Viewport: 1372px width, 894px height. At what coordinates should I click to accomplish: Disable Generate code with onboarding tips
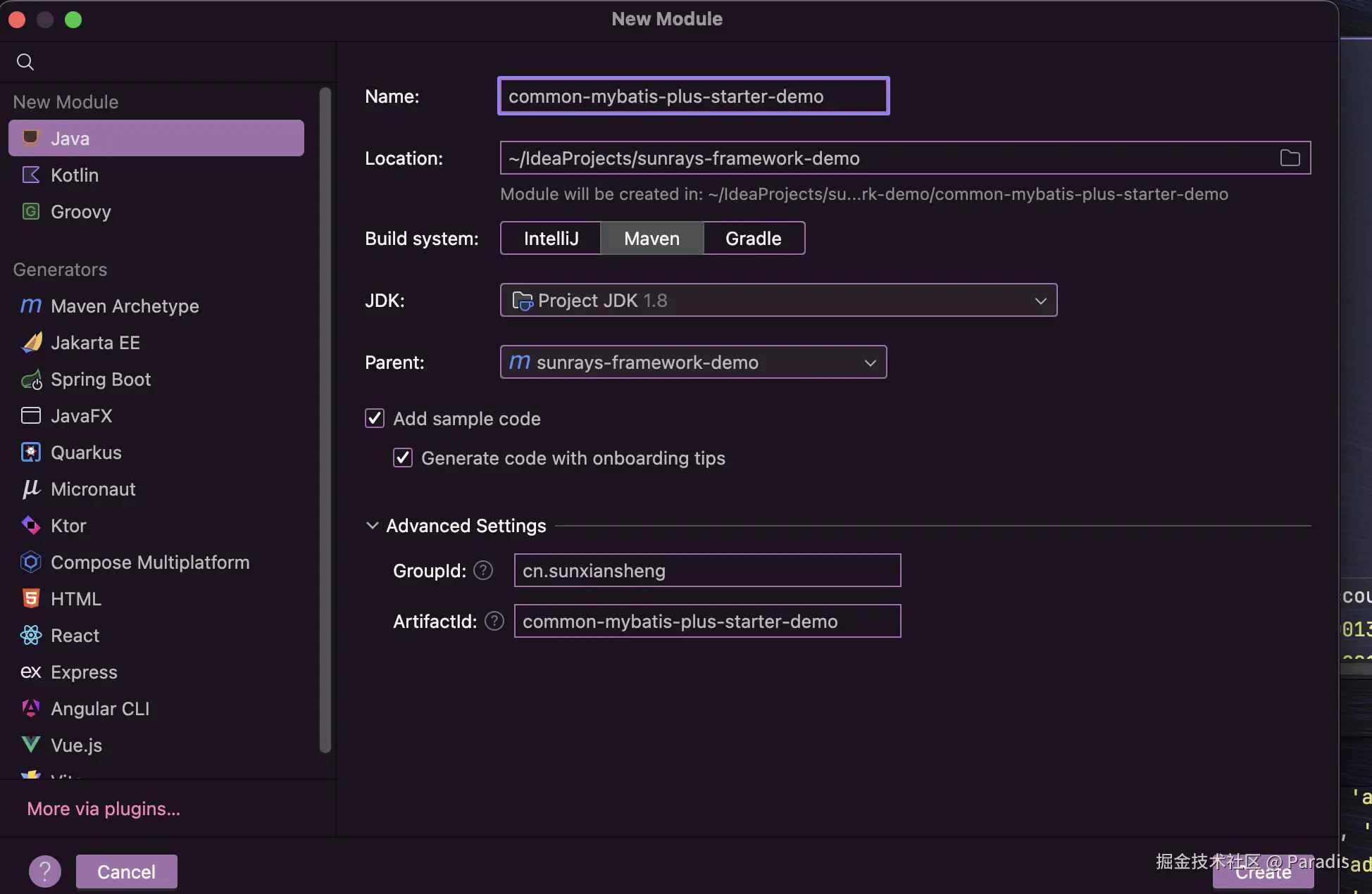click(x=401, y=458)
